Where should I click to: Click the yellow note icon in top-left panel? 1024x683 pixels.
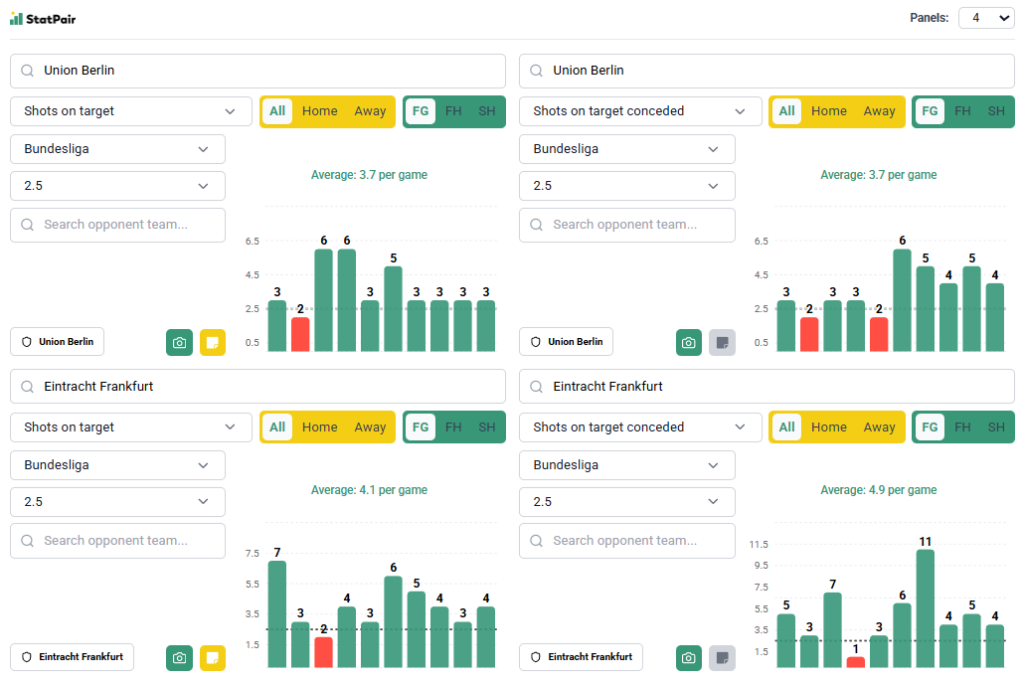pyautogui.click(x=213, y=342)
